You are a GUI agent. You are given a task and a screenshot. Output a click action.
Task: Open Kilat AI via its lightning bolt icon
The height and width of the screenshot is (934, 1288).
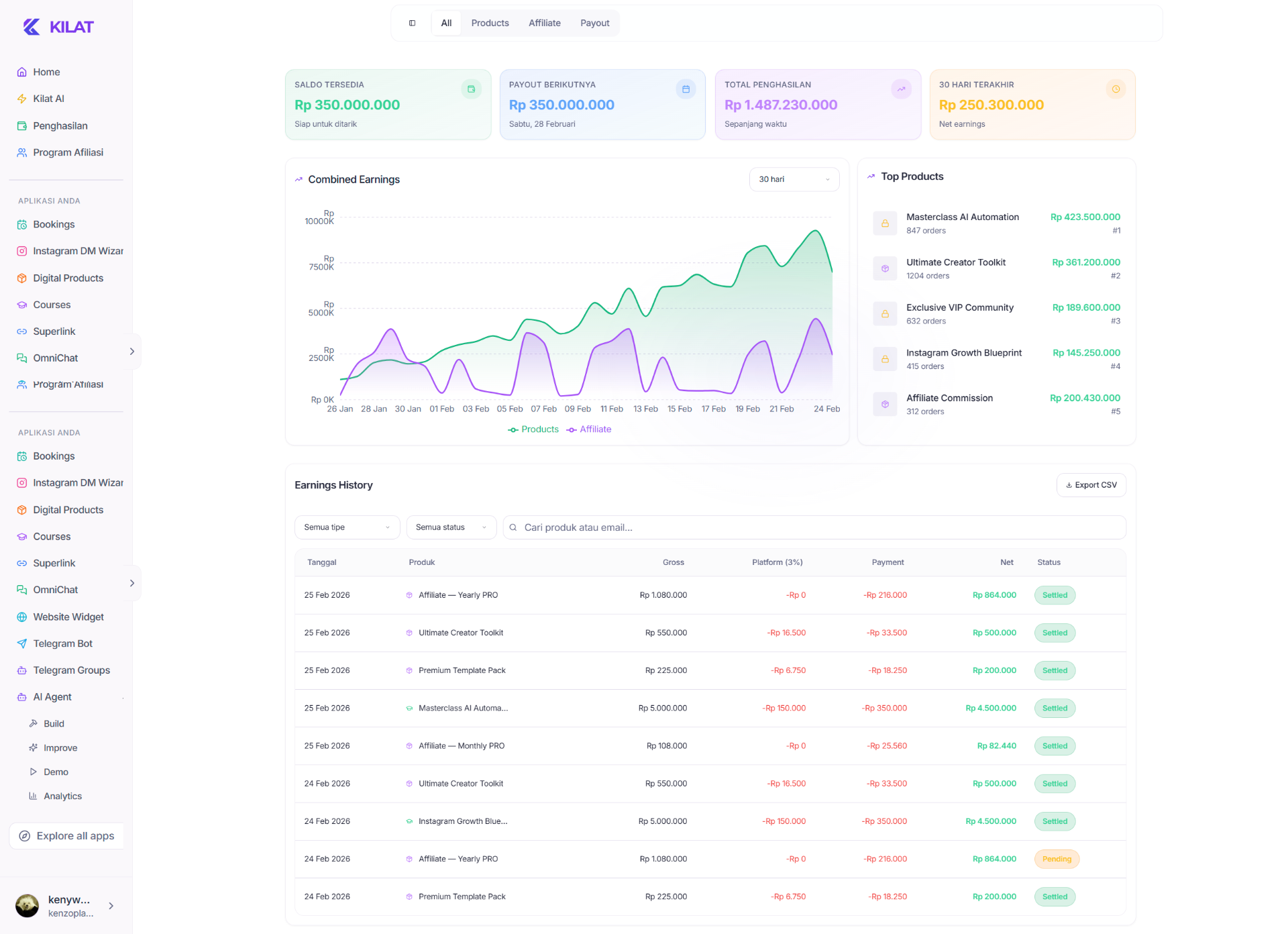tap(21, 99)
